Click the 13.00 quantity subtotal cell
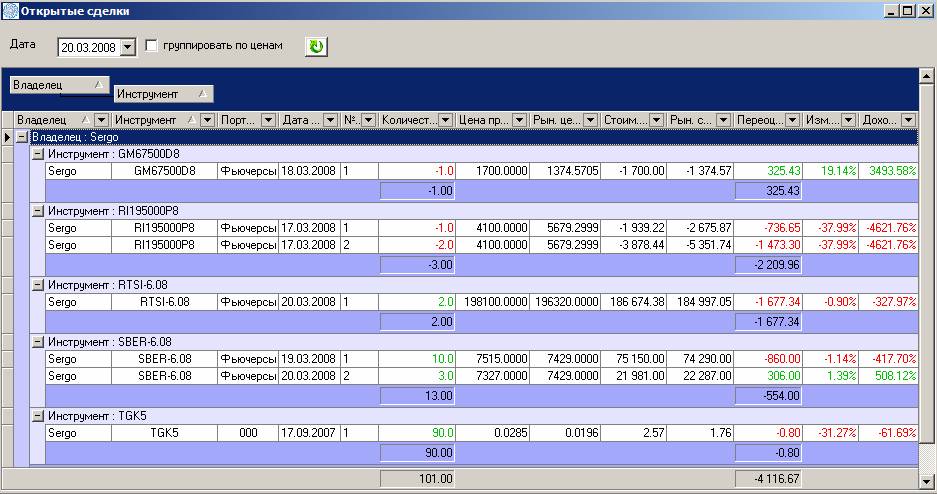 tap(417, 395)
